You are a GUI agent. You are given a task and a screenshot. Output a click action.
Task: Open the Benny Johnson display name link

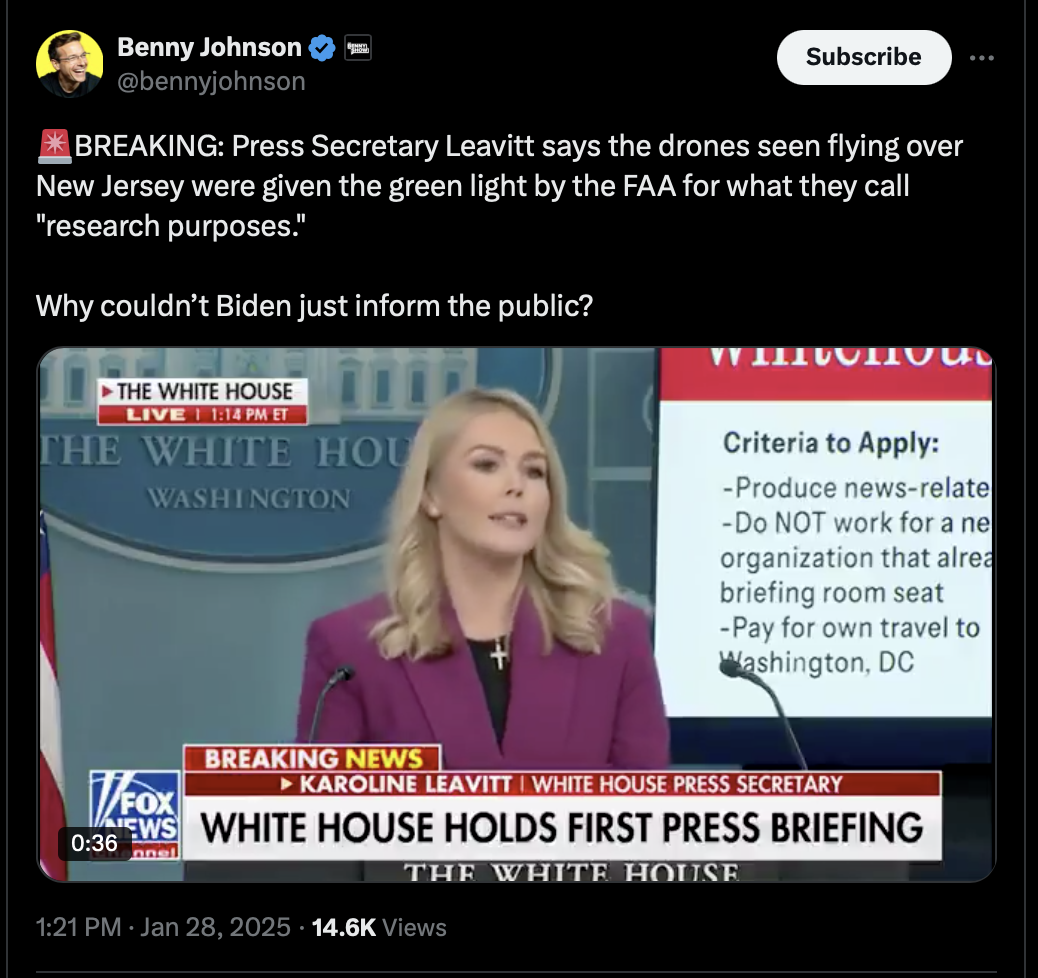coord(209,48)
